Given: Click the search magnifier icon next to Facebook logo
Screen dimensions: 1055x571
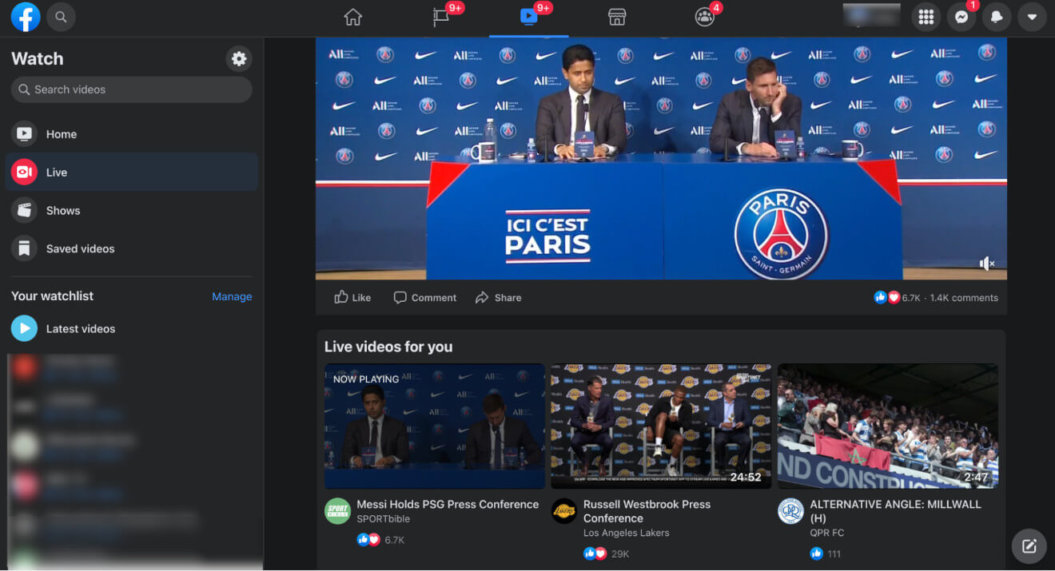Looking at the screenshot, I should click(61, 17).
